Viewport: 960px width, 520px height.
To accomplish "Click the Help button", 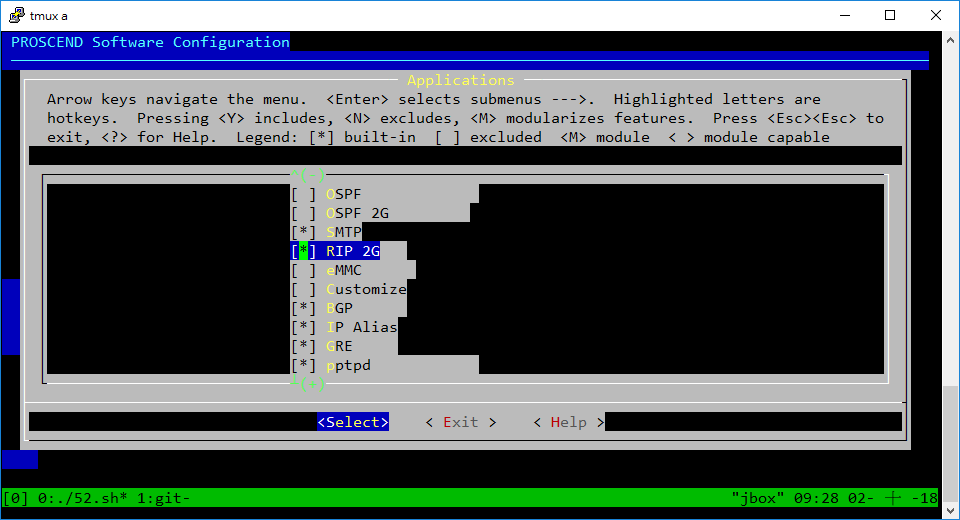I will (x=569, y=422).
